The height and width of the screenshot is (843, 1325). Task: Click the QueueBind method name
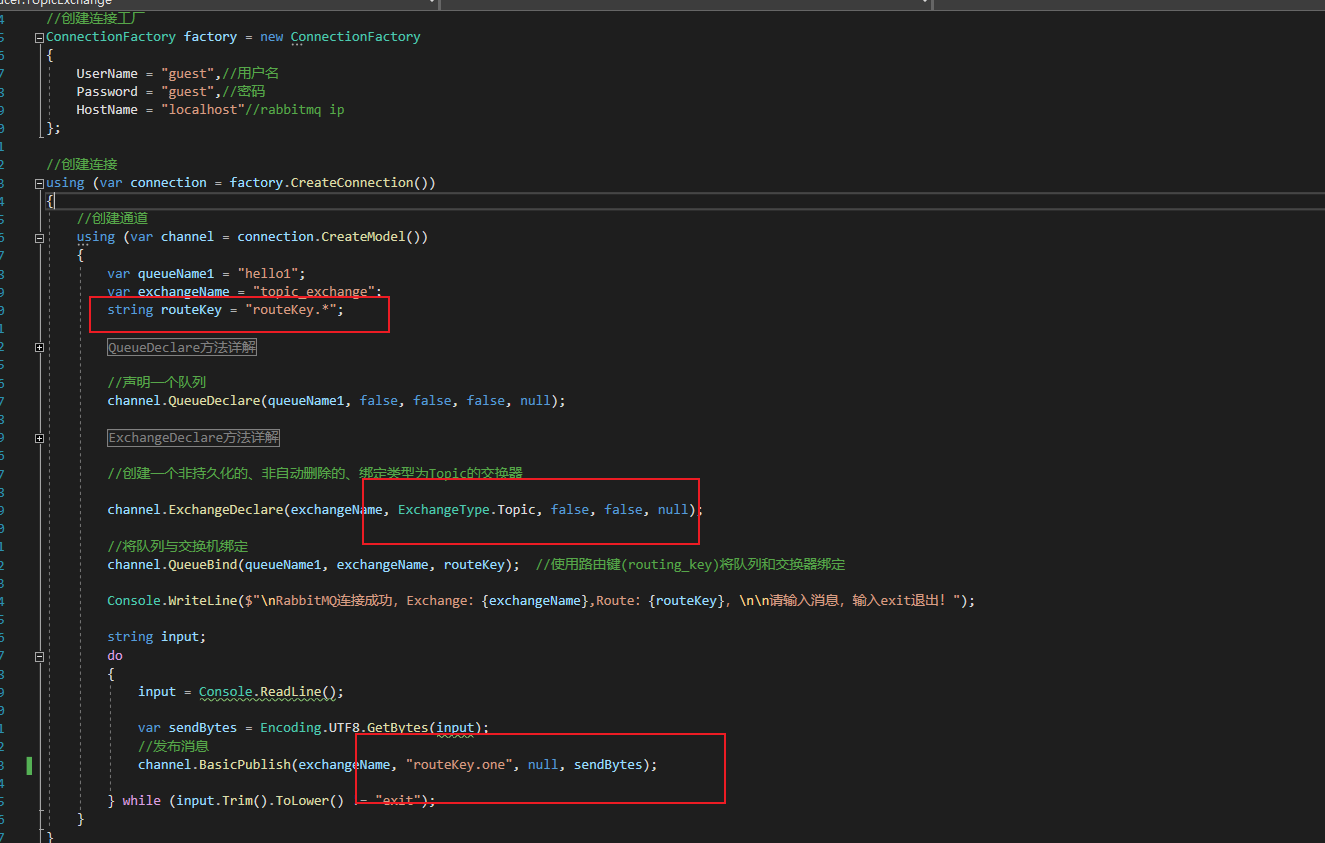202,564
